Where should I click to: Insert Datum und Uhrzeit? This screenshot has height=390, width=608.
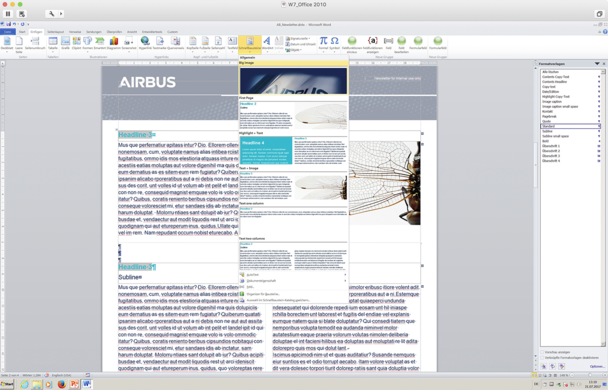[301, 44]
